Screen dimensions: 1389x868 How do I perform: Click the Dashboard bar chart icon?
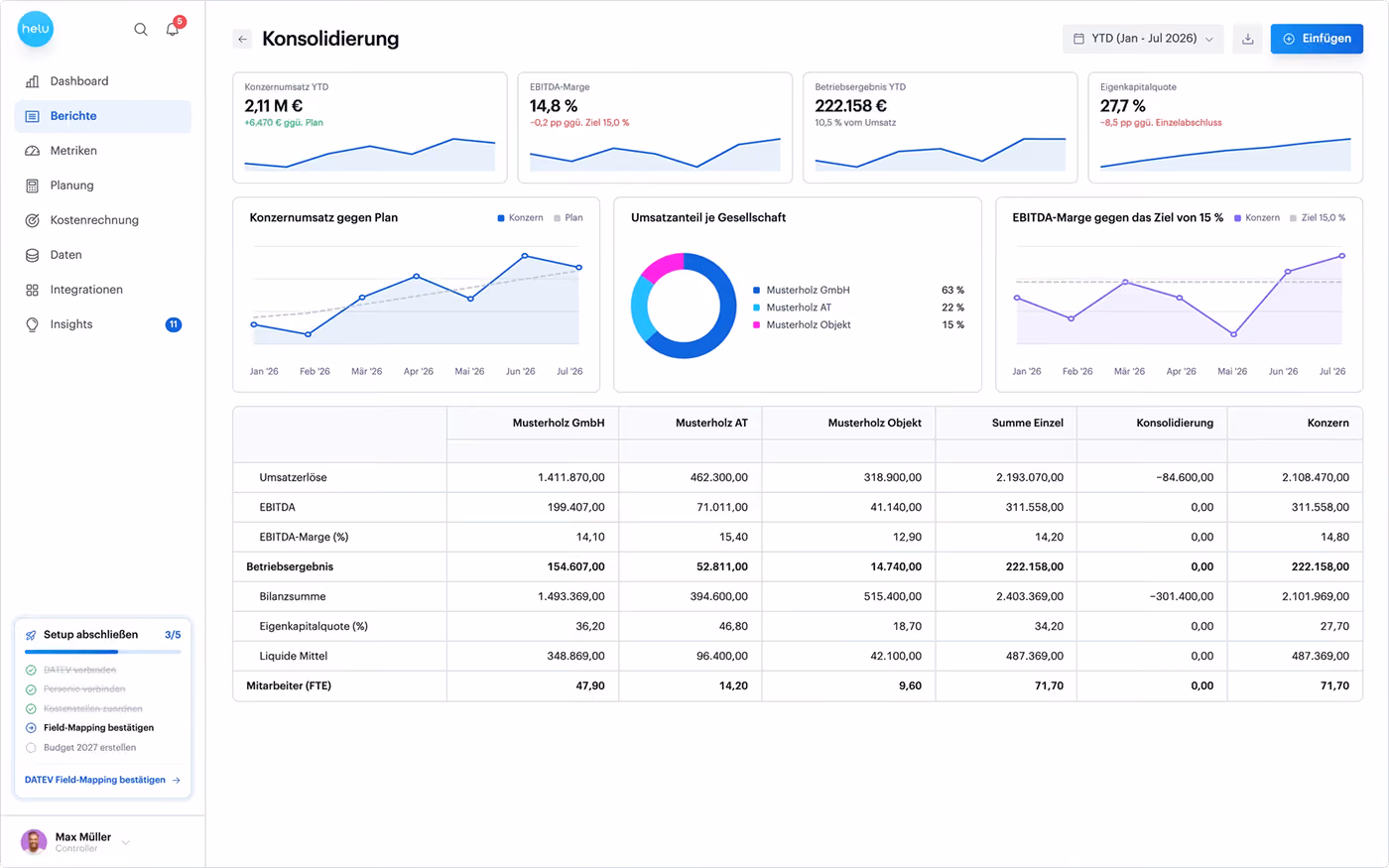pyautogui.click(x=32, y=81)
